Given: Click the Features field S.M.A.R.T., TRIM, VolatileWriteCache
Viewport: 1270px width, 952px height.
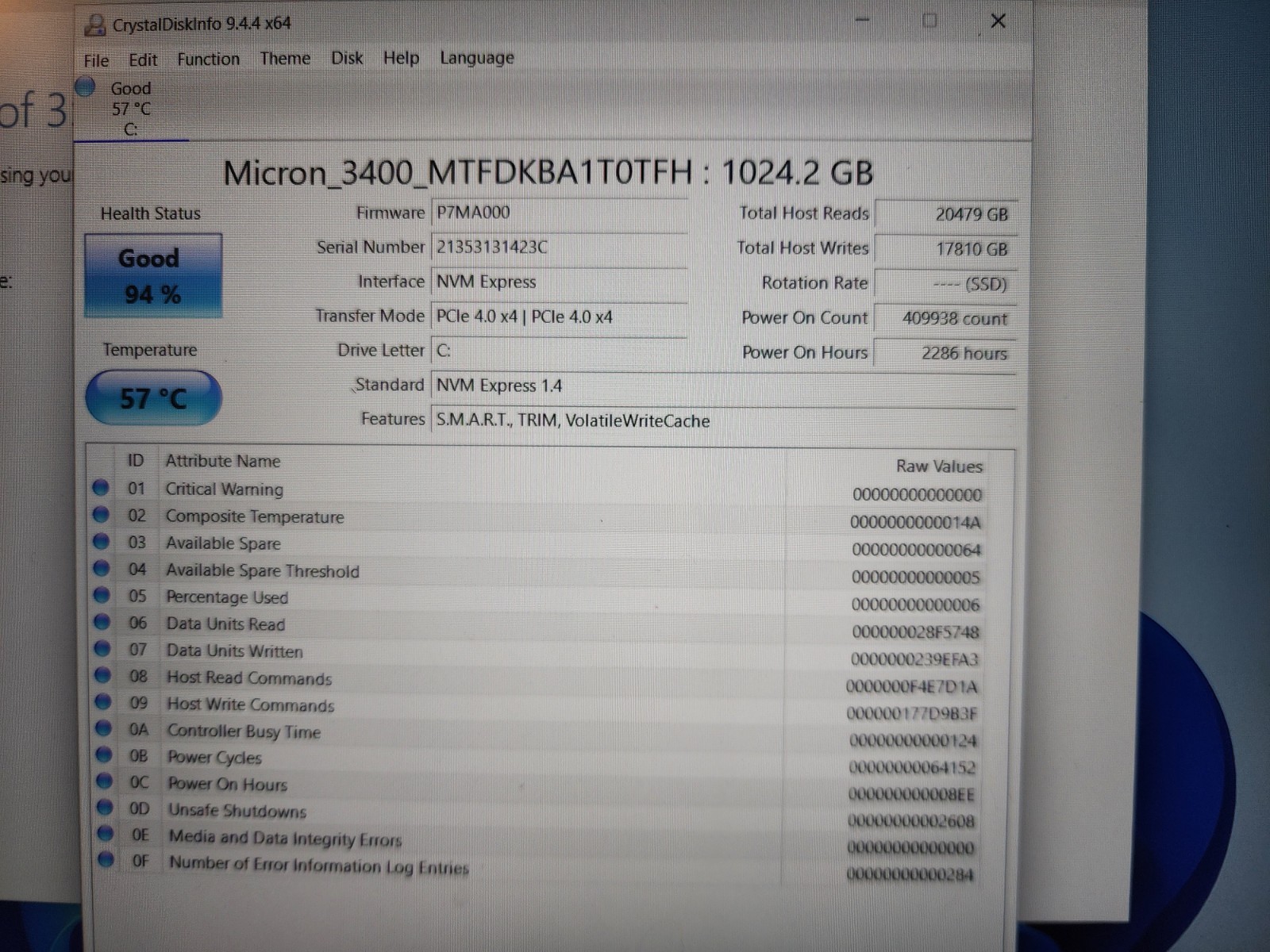Looking at the screenshot, I should click(x=723, y=420).
